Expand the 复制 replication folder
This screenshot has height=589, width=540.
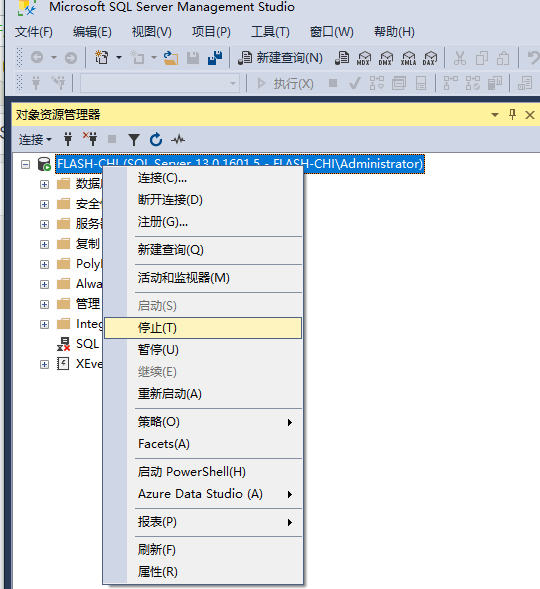(44, 245)
